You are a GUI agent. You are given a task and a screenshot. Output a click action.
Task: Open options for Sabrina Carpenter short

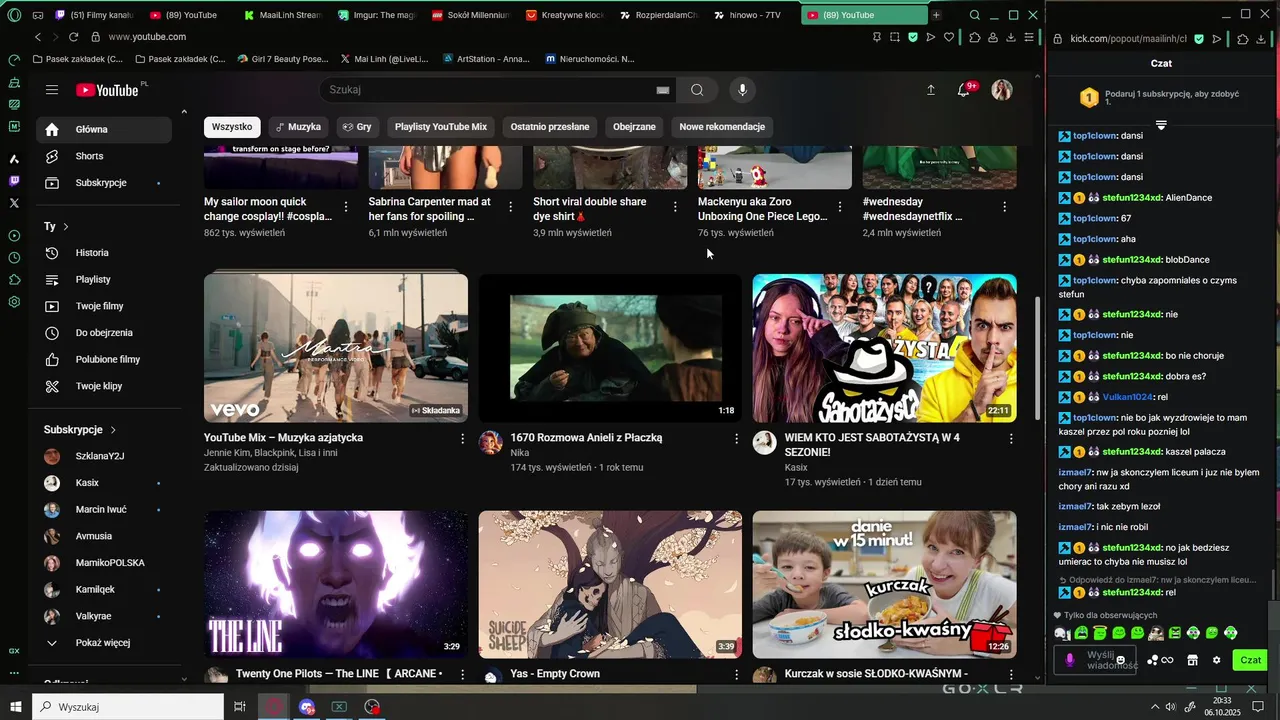(510, 206)
